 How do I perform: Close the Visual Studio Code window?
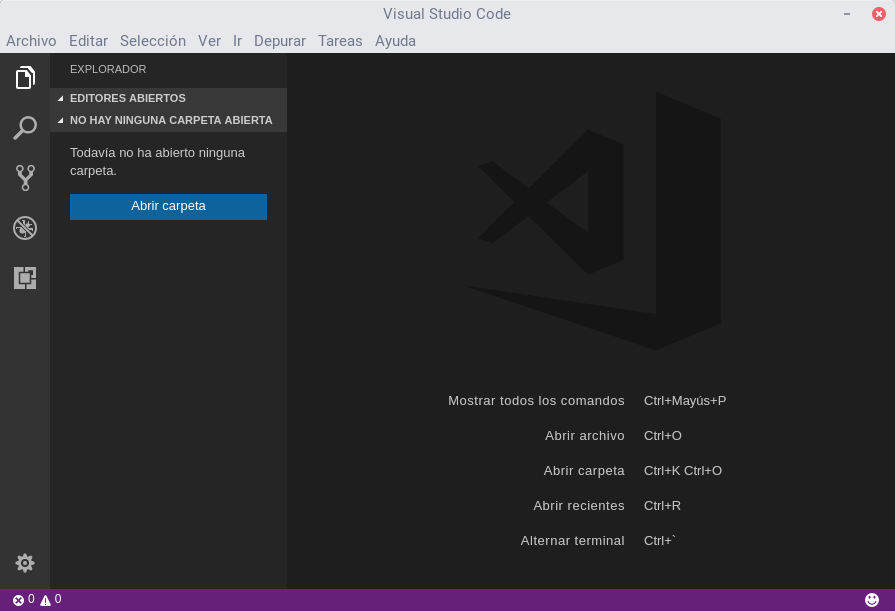pyautogui.click(x=879, y=14)
